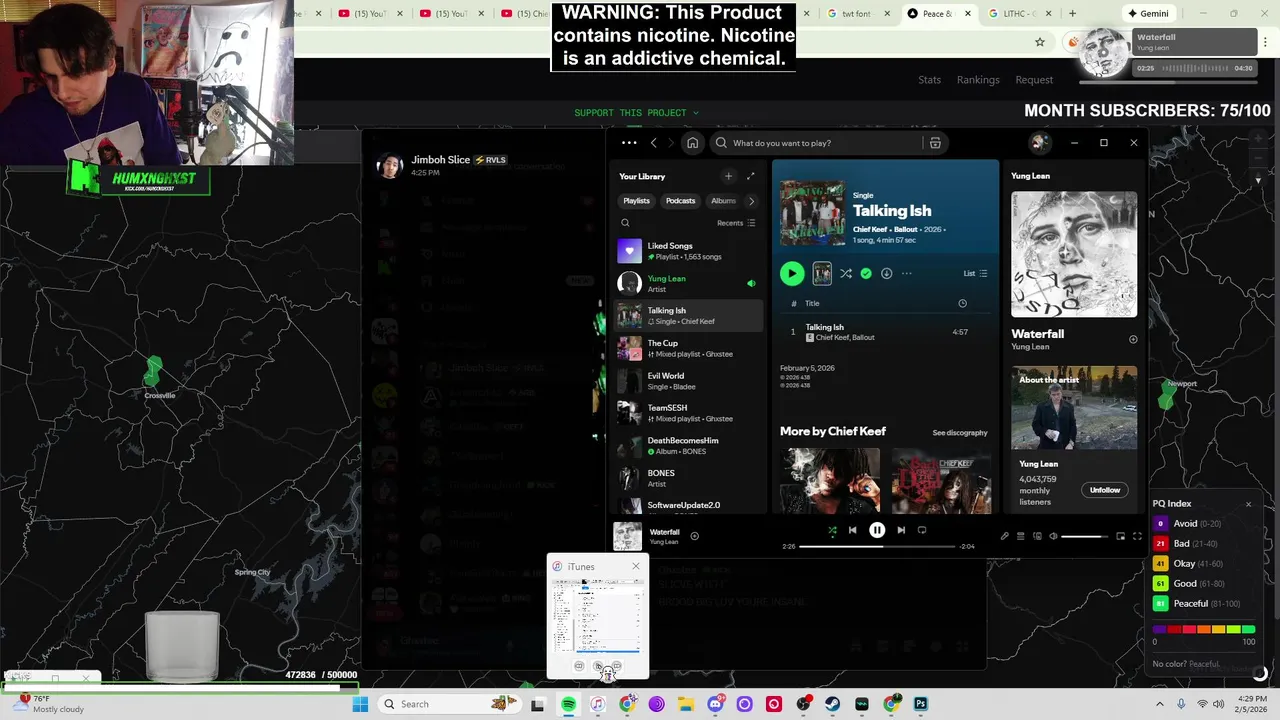Expand SUPPORT THIS PROJECT dropdown
Image resolution: width=1280 pixels, height=720 pixels.
click(x=637, y=113)
